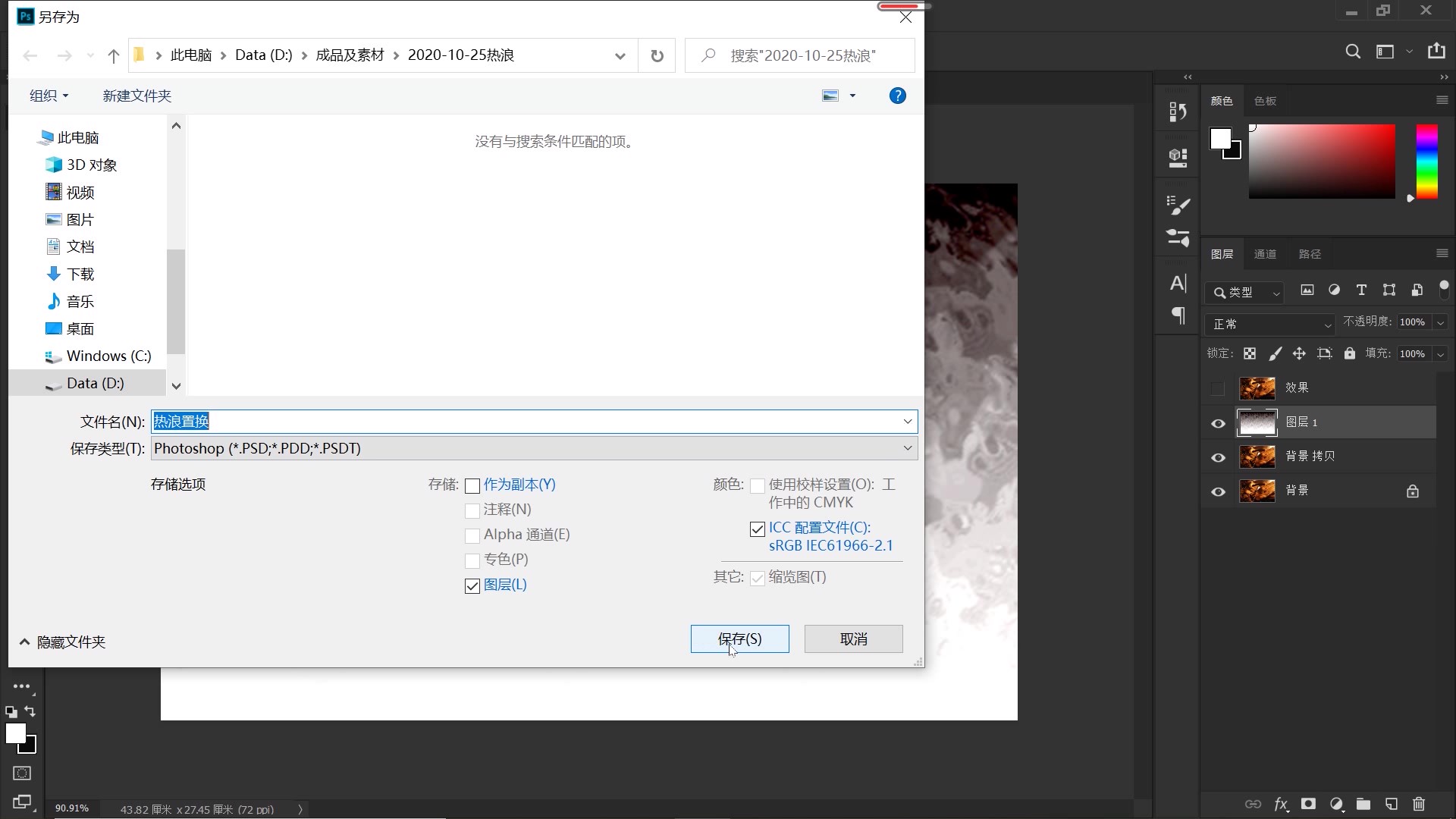This screenshot has width=1456, height=819.
Task: Create a new group using the folder icon
Action: tap(1364, 805)
